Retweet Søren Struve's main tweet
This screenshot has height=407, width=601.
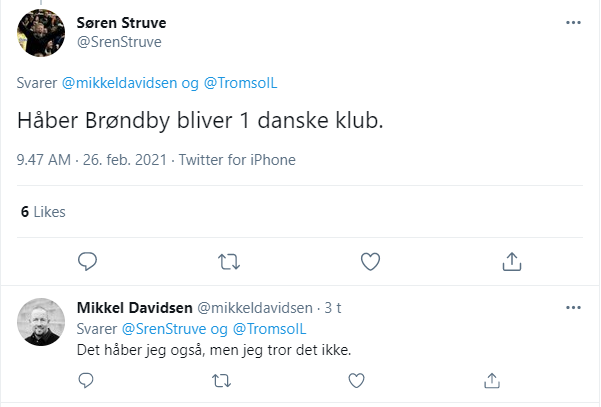[229, 261]
